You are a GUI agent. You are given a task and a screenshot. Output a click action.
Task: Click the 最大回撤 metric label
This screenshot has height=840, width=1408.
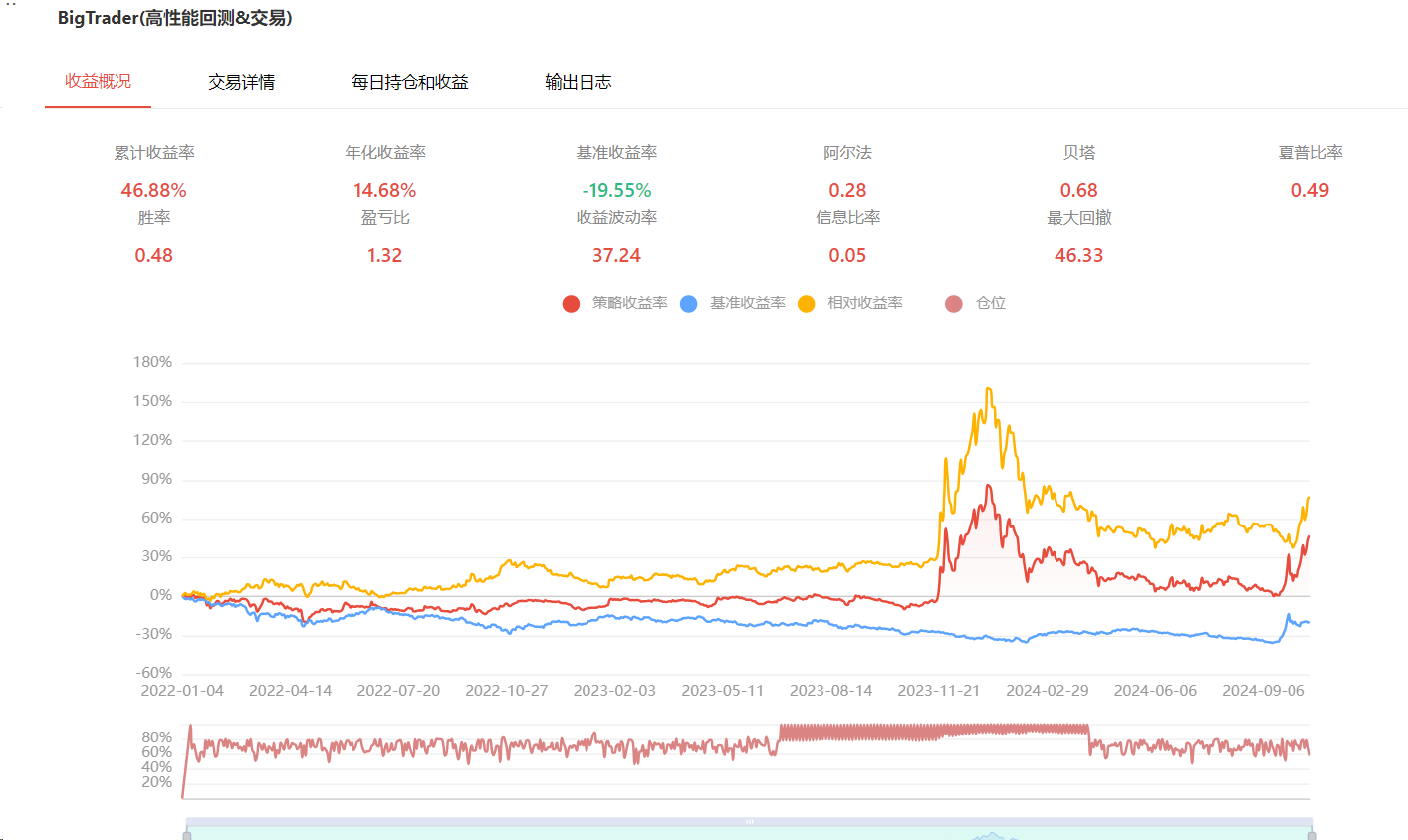tap(1078, 217)
